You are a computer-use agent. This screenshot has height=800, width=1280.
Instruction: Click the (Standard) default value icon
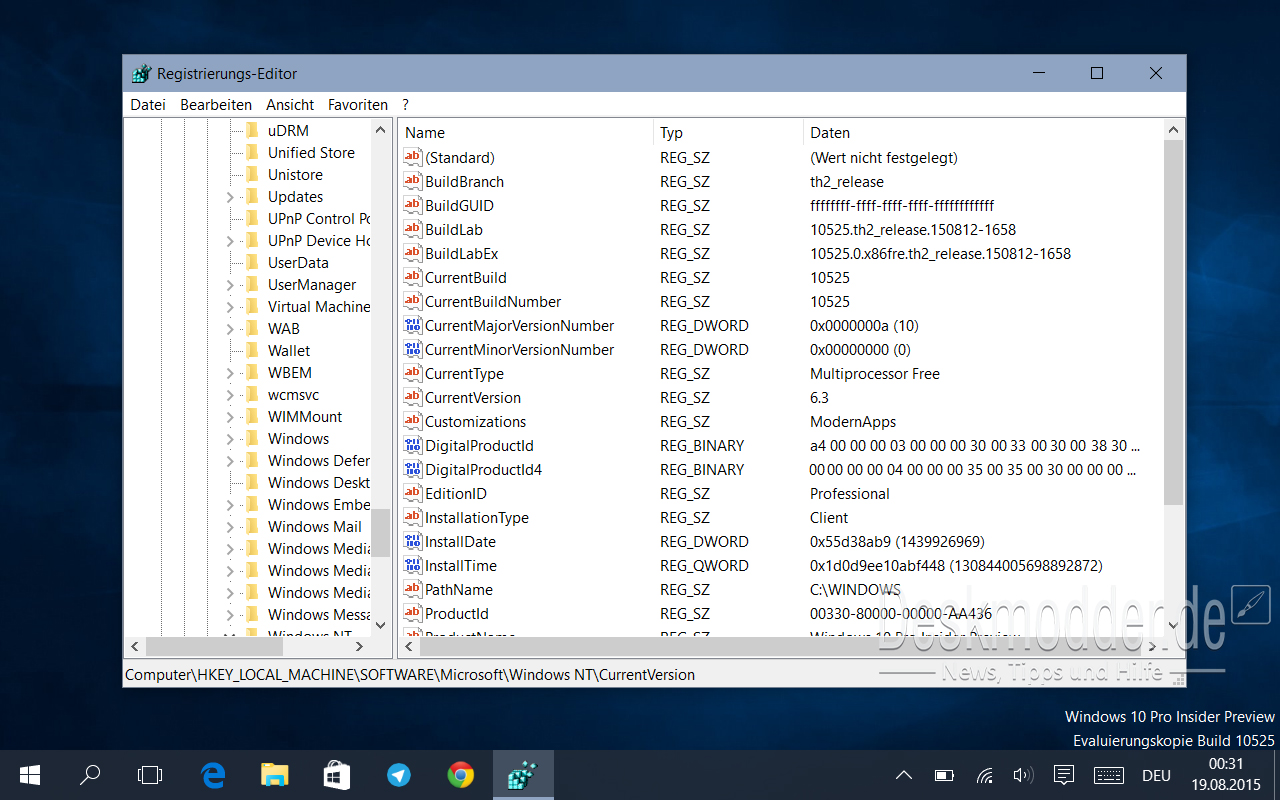(x=413, y=157)
